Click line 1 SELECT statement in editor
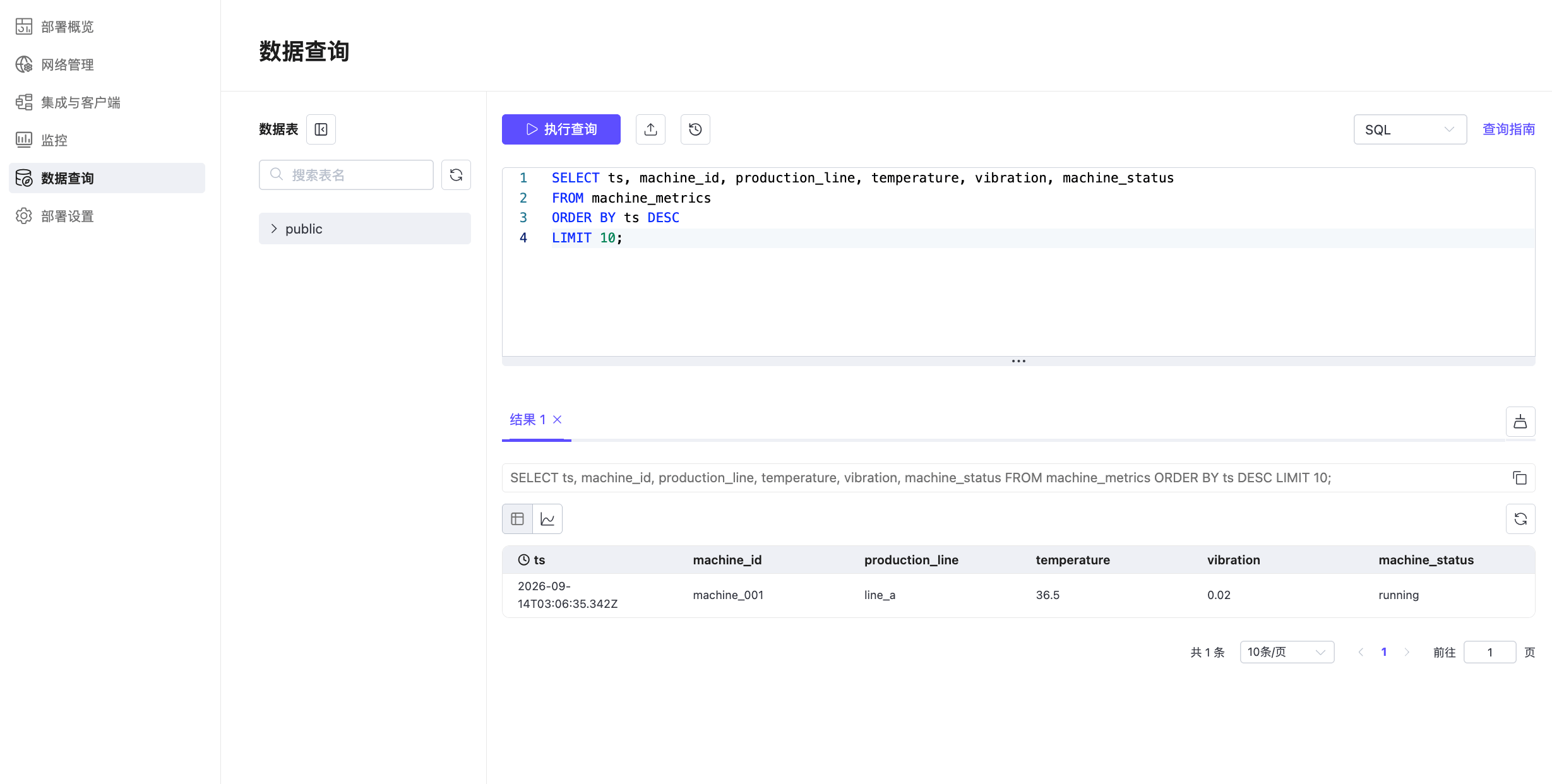 click(863, 178)
